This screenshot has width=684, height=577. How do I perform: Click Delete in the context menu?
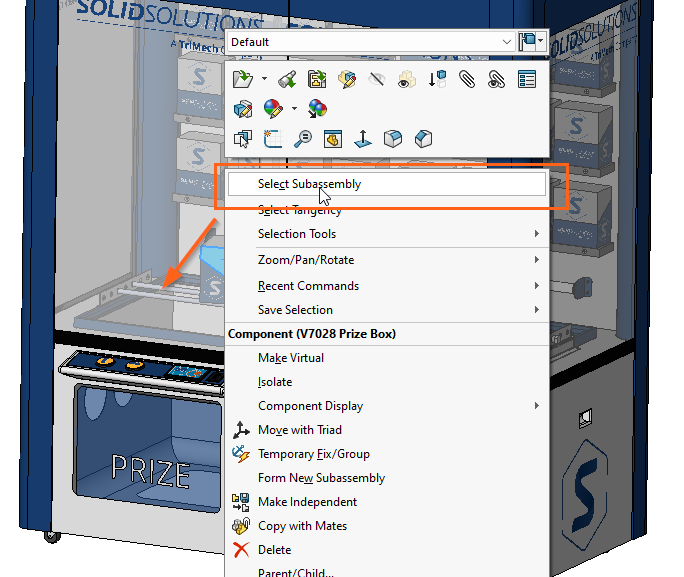point(274,550)
